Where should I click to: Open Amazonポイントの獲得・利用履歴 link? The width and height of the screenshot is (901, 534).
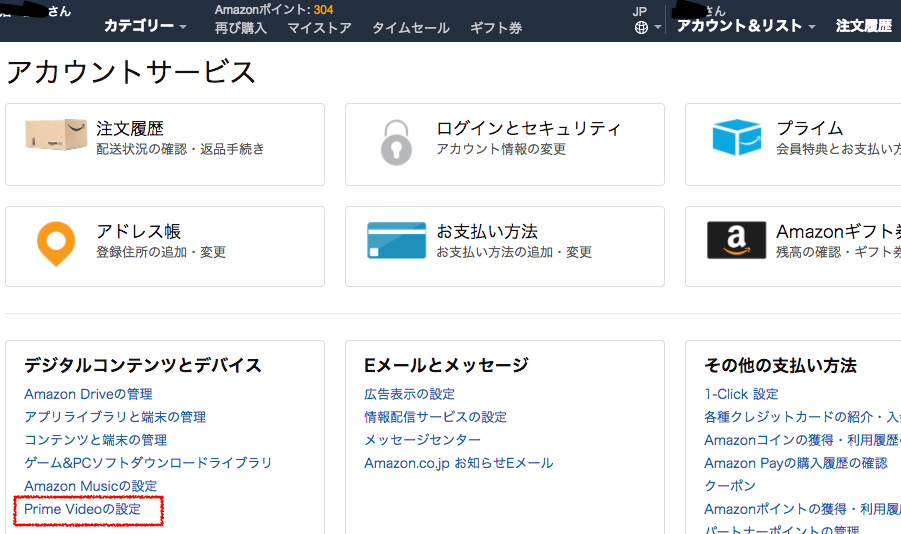[803, 509]
